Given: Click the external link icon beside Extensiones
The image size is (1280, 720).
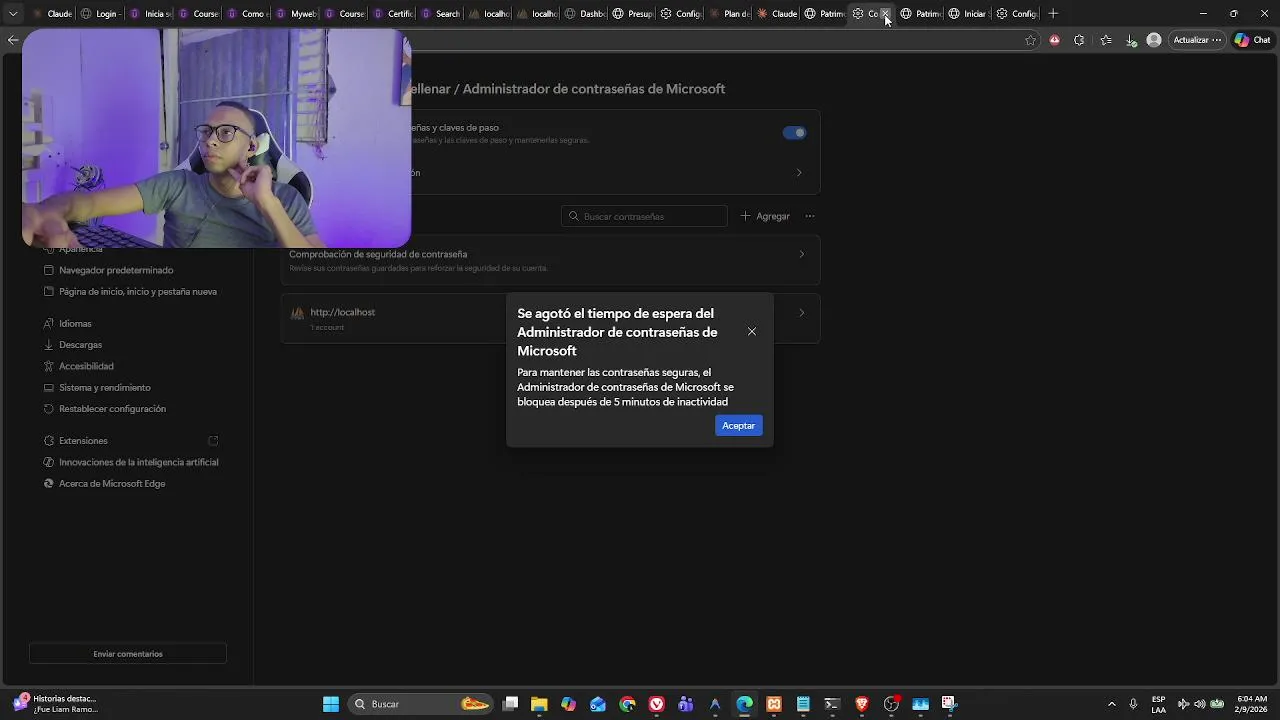Looking at the screenshot, I should [x=213, y=441].
